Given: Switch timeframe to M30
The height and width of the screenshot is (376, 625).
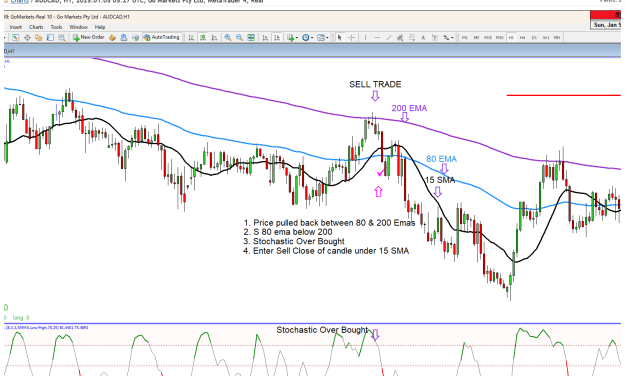Looking at the screenshot, I should pyautogui.click(x=499, y=37).
